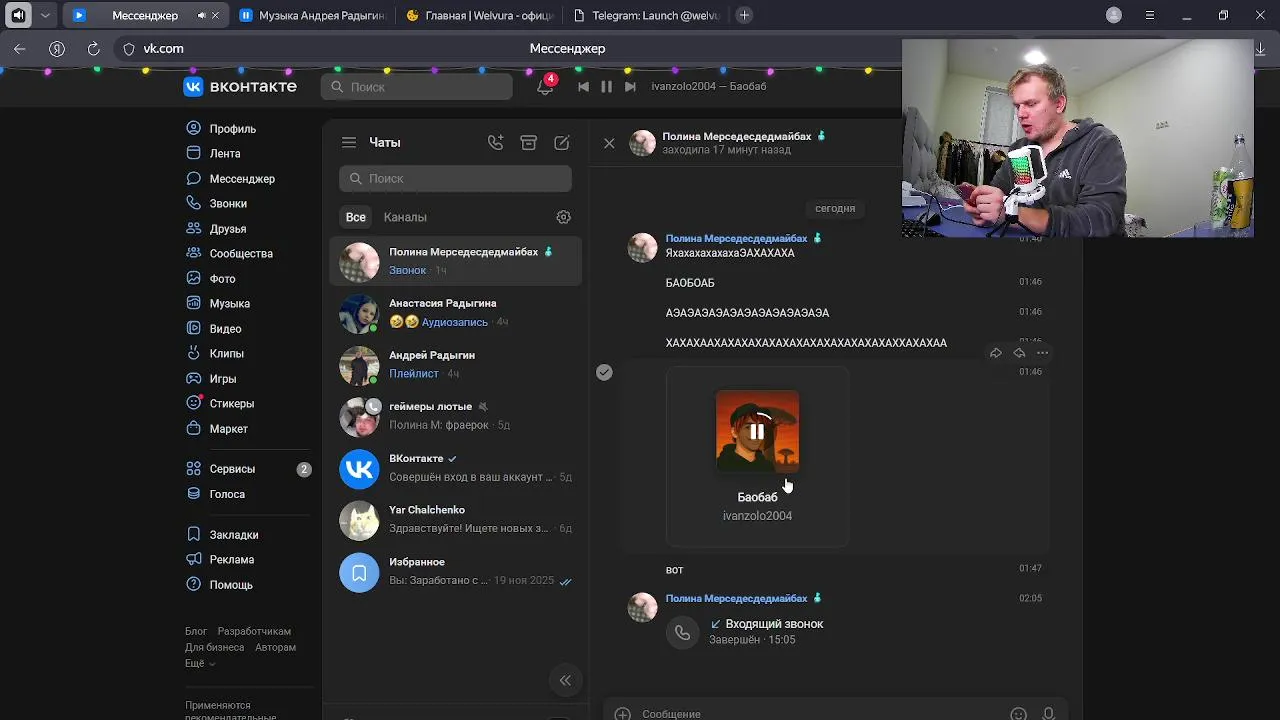The height and width of the screenshot is (720, 1280).
Task: Click the top VK search field
Action: click(x=417, y=87)
